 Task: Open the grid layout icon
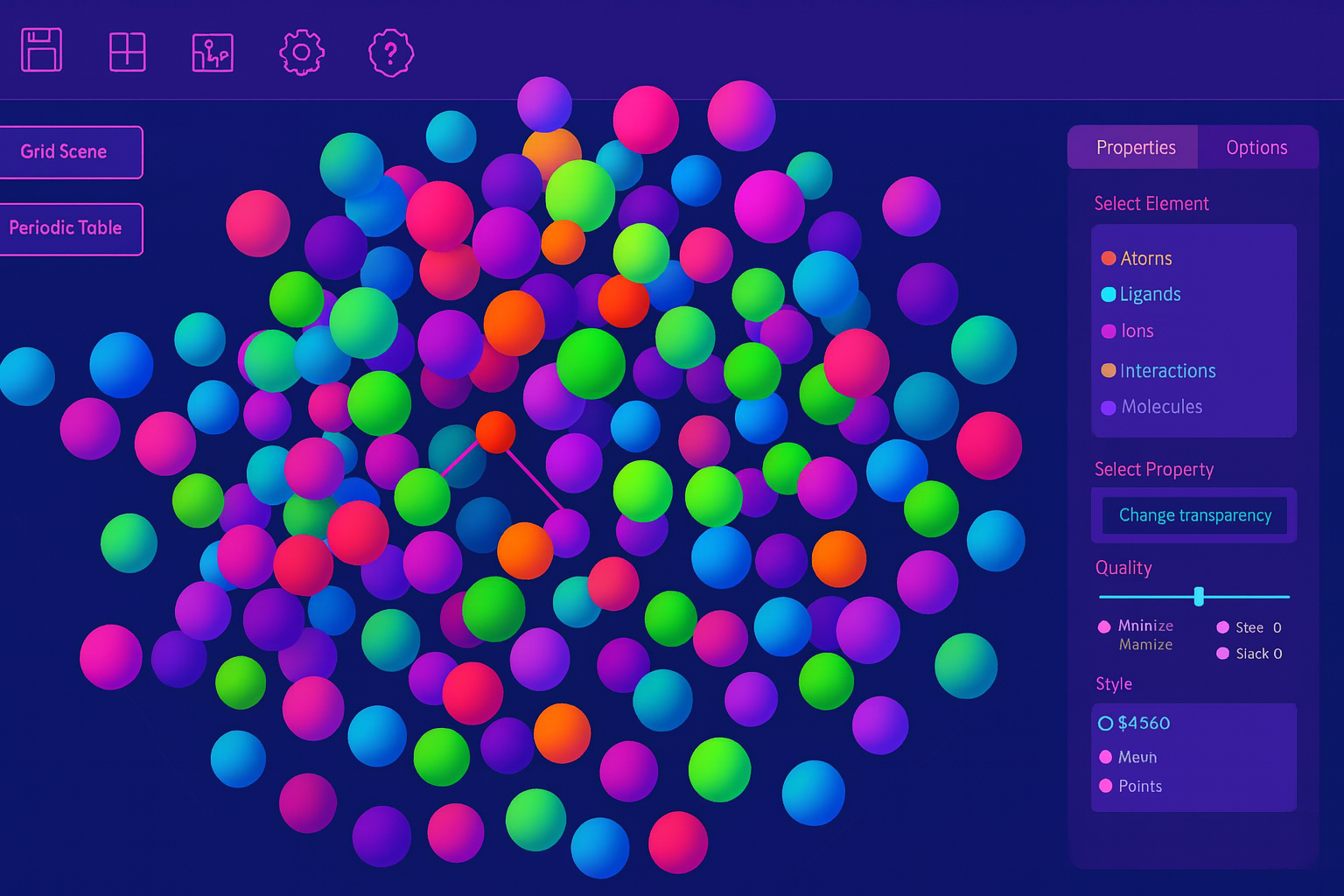click(127, 52)
